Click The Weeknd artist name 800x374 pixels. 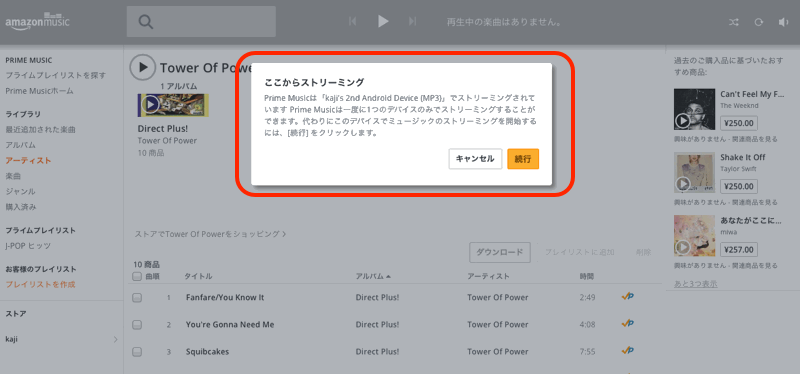pyautogui.click(x=739, y=106)
